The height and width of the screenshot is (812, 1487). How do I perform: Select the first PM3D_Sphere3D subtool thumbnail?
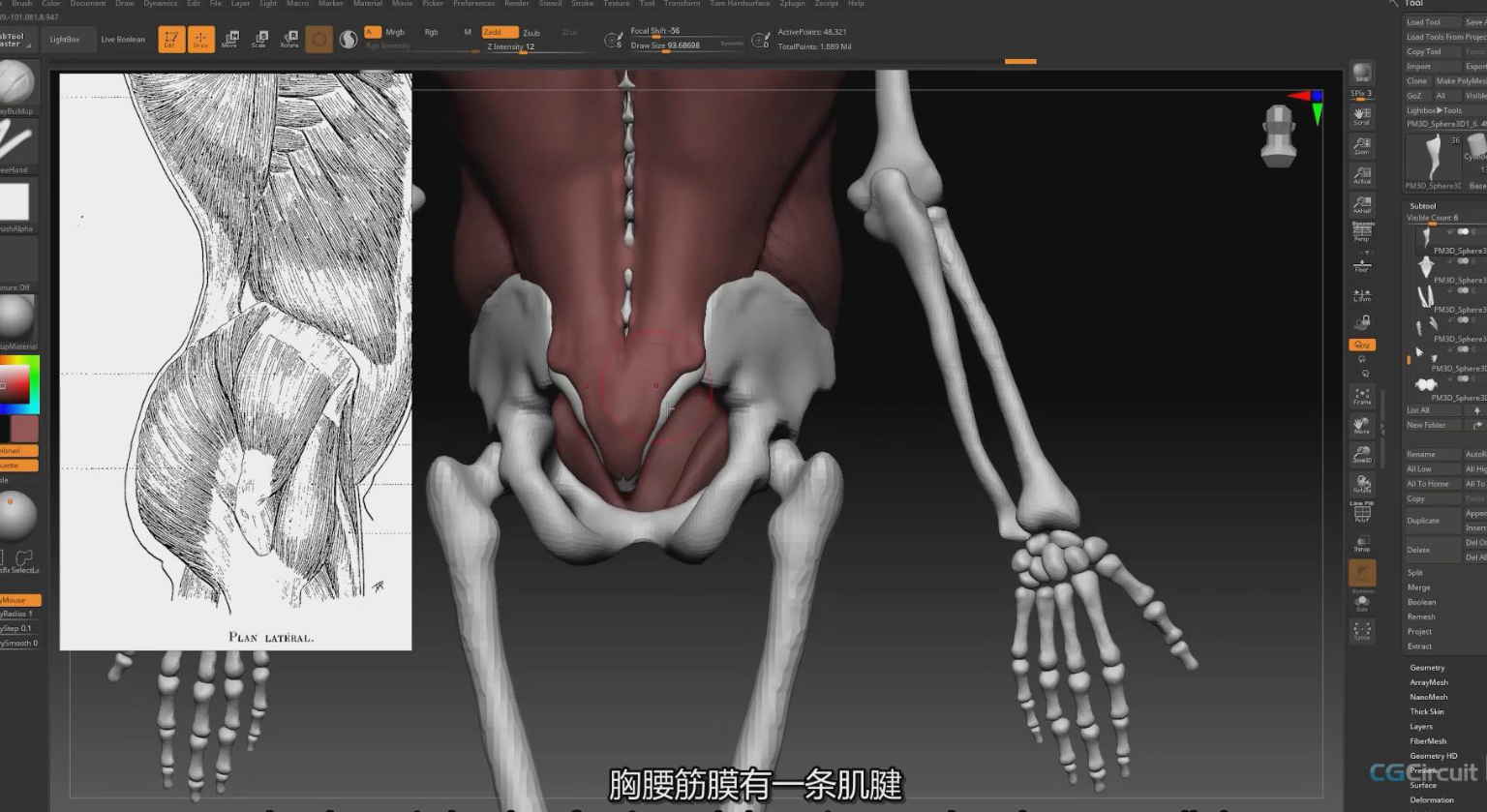point(1426,238)
